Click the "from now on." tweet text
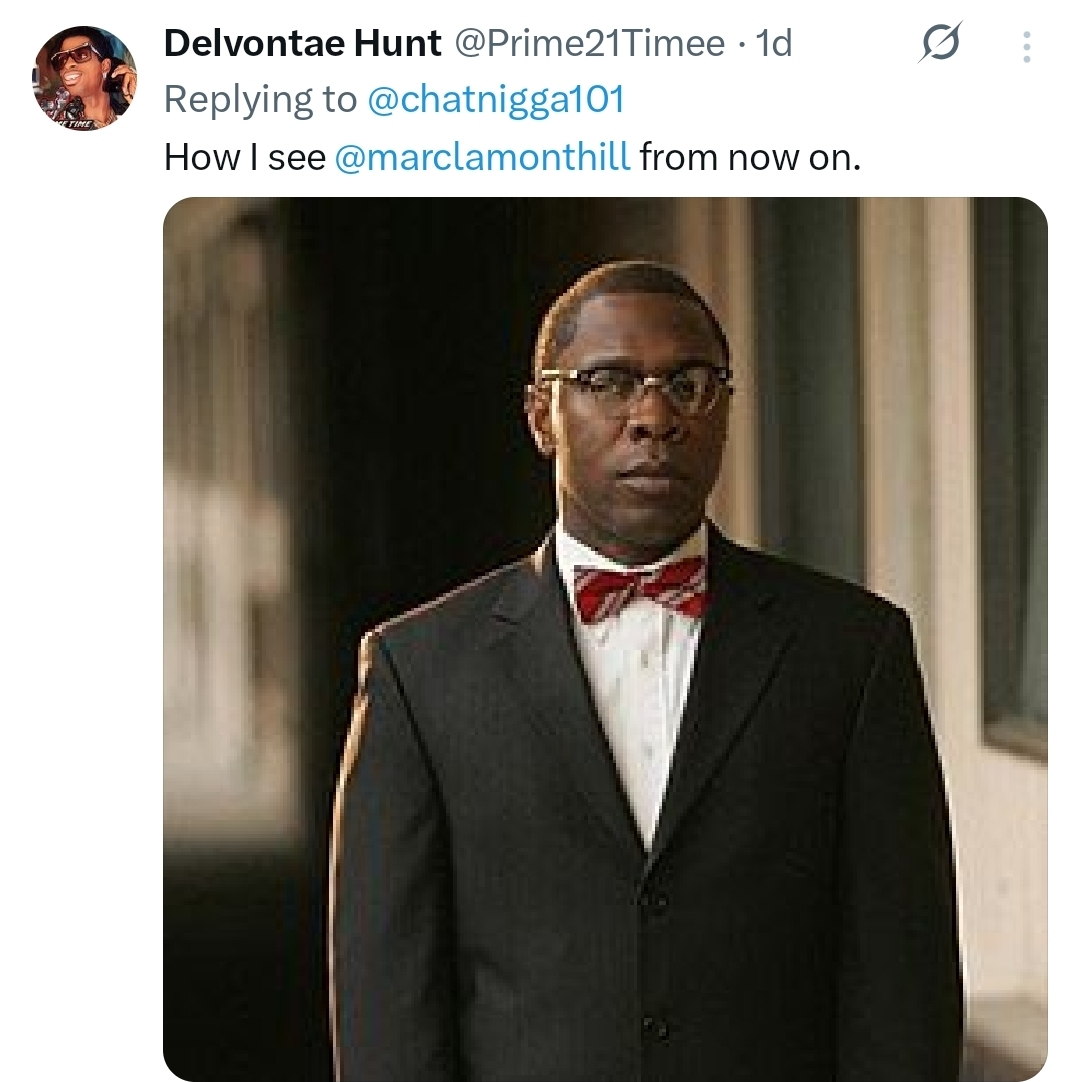This screenshot has width=1079, height=1082. click(750, 157)
